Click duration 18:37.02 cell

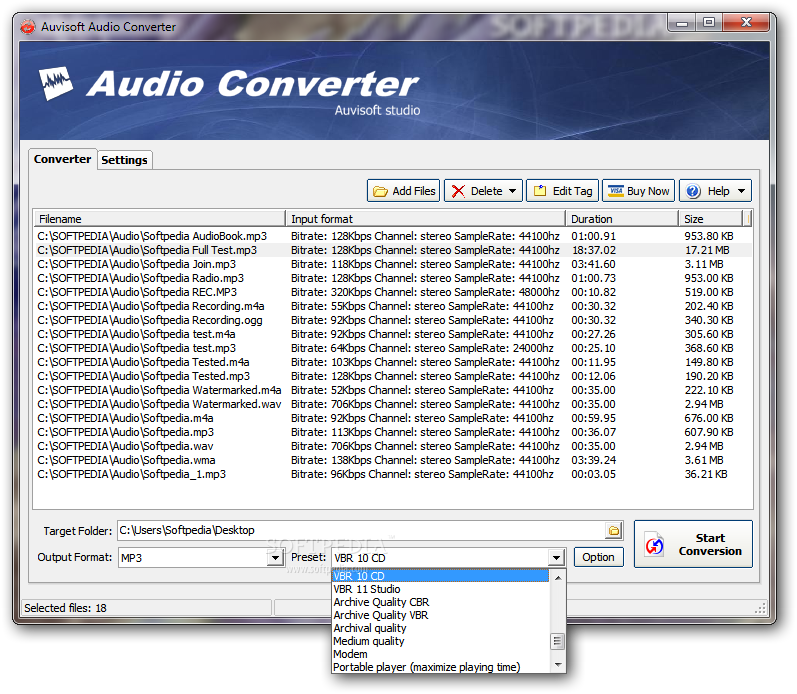[594, 250]
